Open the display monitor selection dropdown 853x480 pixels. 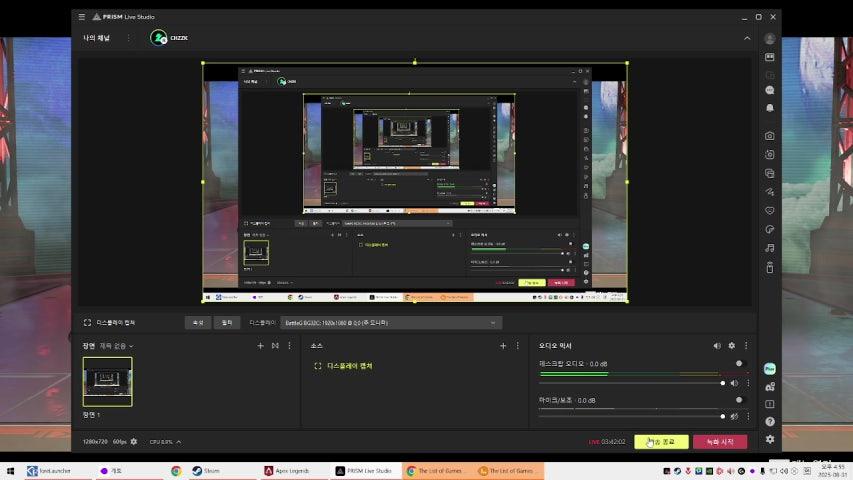click(x=391, y=323)
